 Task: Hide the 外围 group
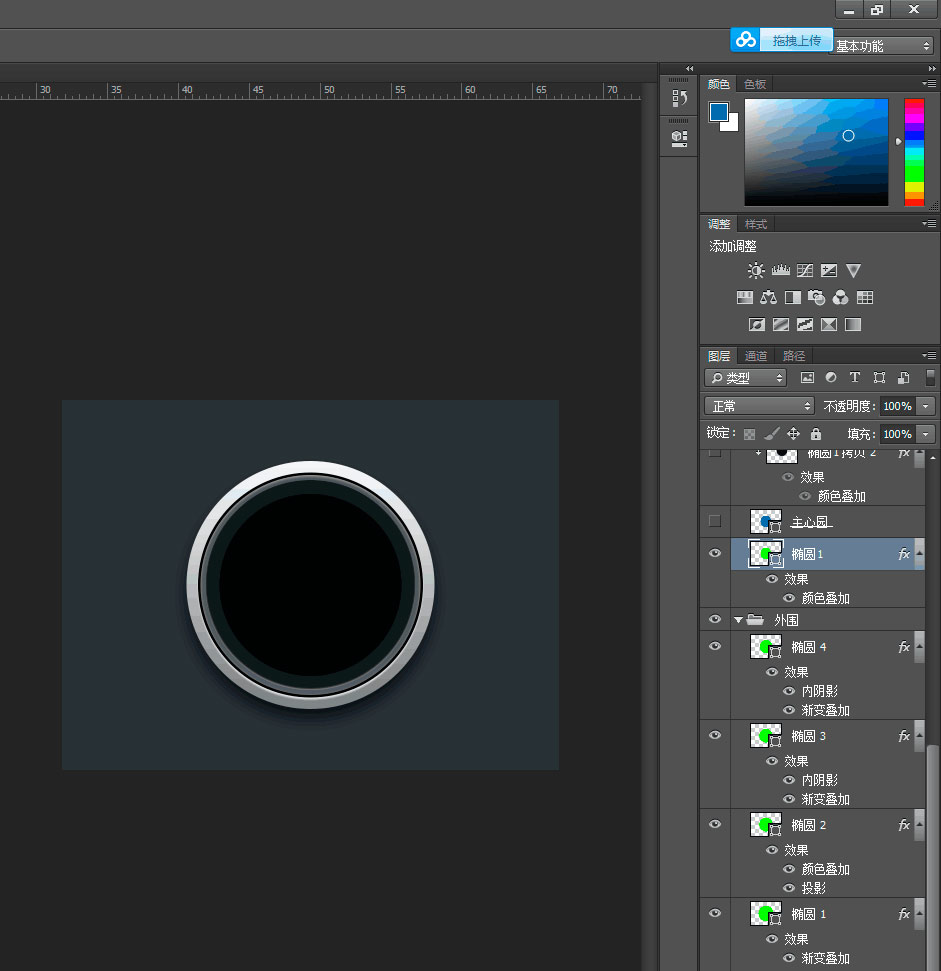pyautogui.click(x=715, y=619)
